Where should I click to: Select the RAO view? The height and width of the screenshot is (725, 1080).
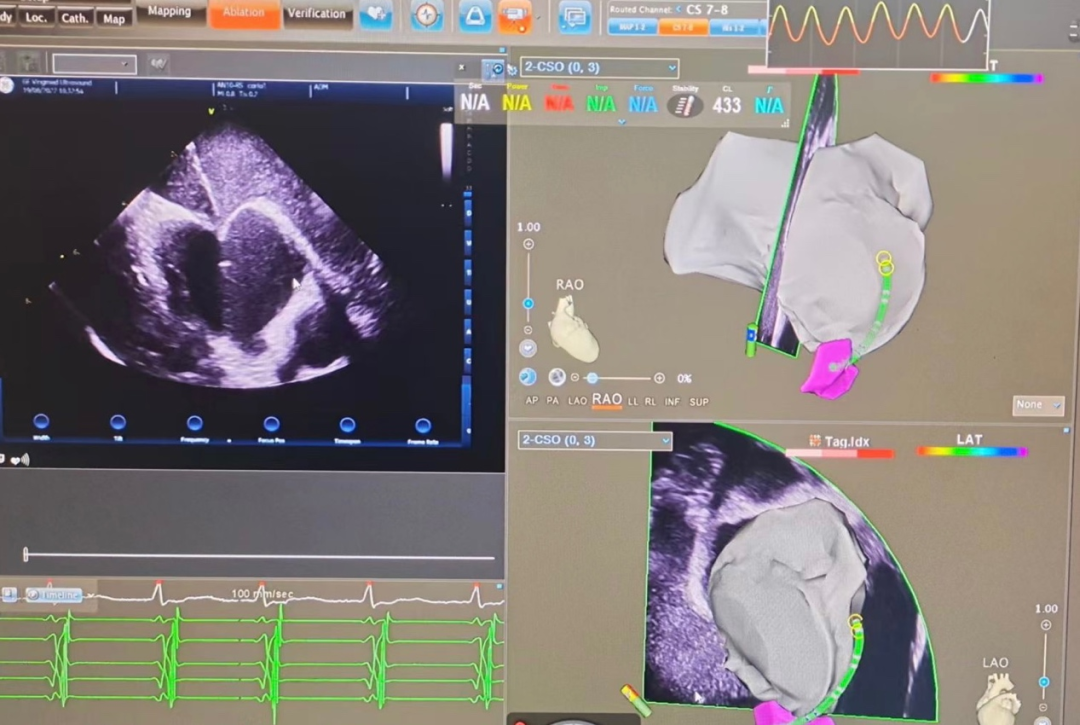pos(607,400)
